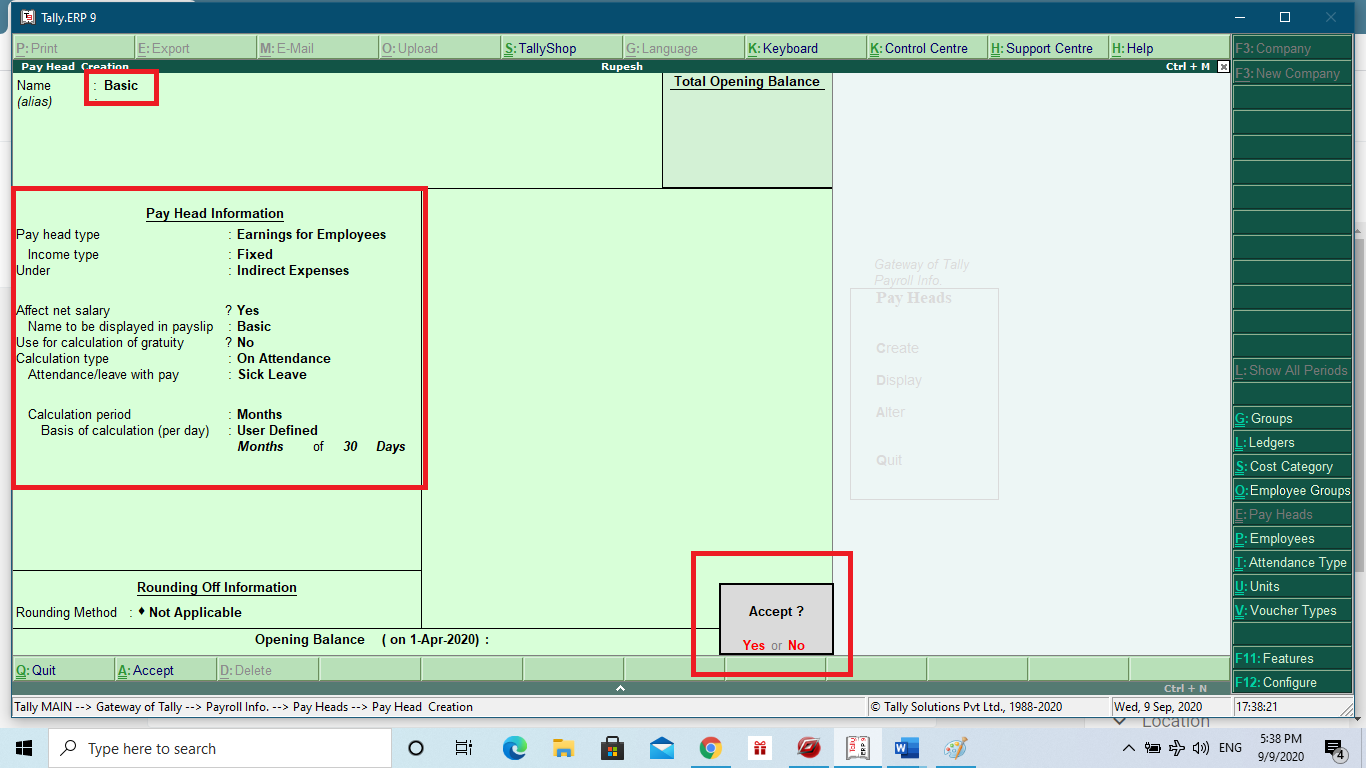The image size is (1366, 768).
Task: Expand the upward arrow on Tally's bottom bar
Action: click(x=620, y=688)
